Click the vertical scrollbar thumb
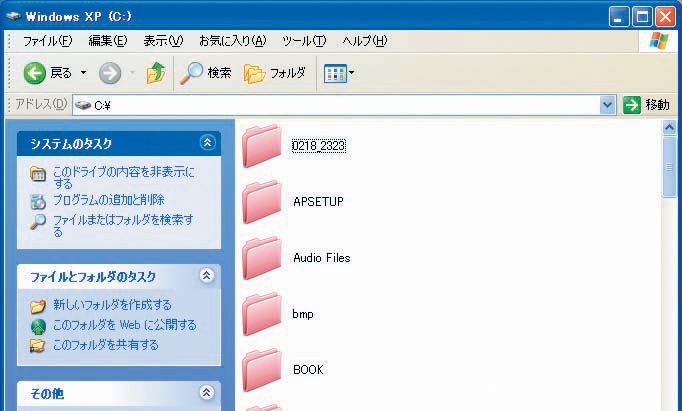The width and height of the screenshot is (682, 411). [x=669, y=167]
